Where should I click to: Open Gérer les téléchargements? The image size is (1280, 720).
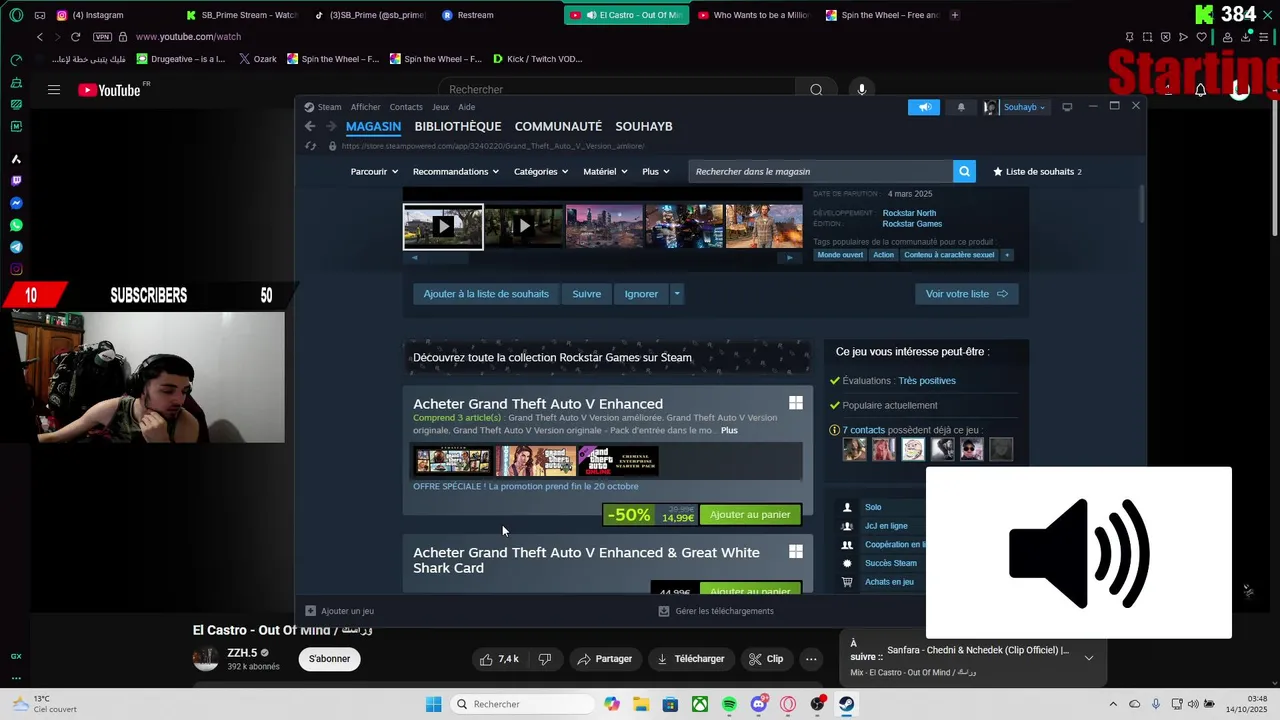(x=716, y=611)
